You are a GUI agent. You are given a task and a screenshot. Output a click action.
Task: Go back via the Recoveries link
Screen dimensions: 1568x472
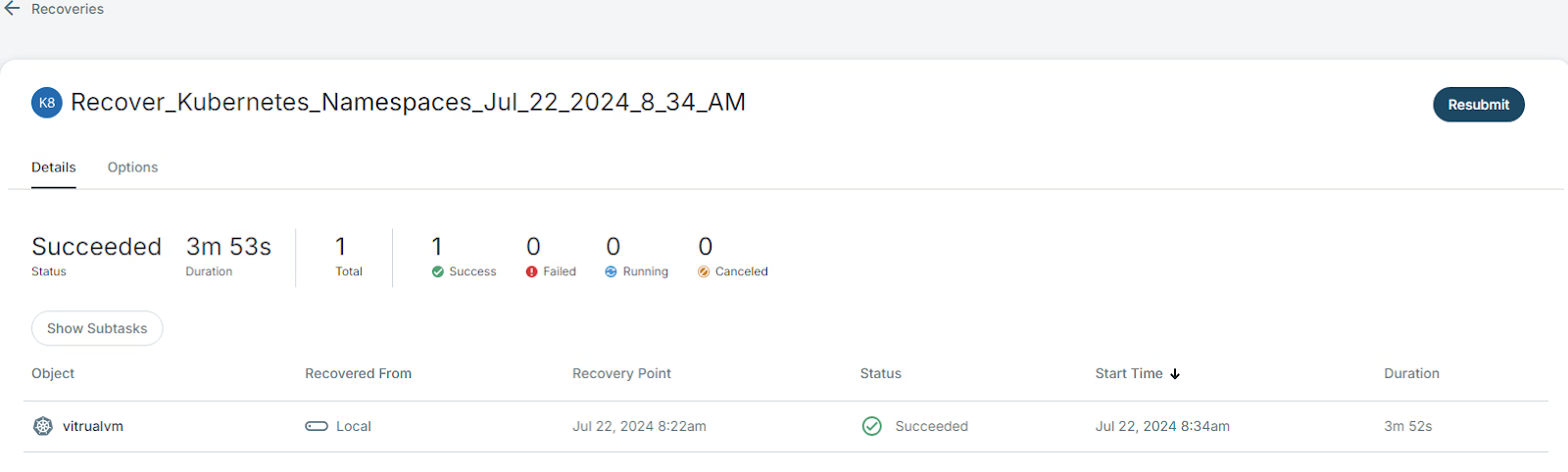pyautogui.click(x=68, y=9)
